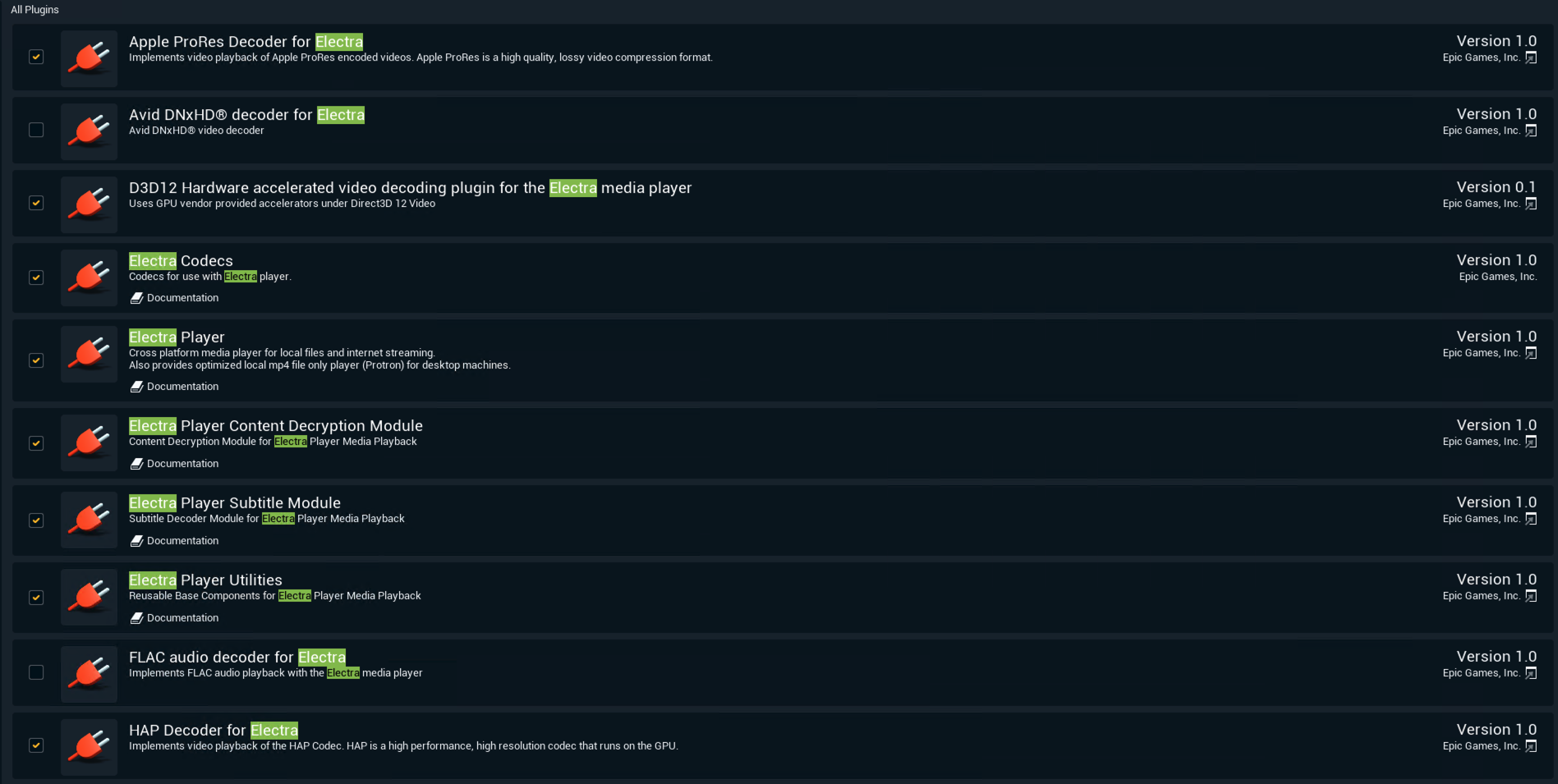The height and width of the screenshot is (784, 1558).
Task: Click the HAP Decoder for Electra title
Action: 214,731
